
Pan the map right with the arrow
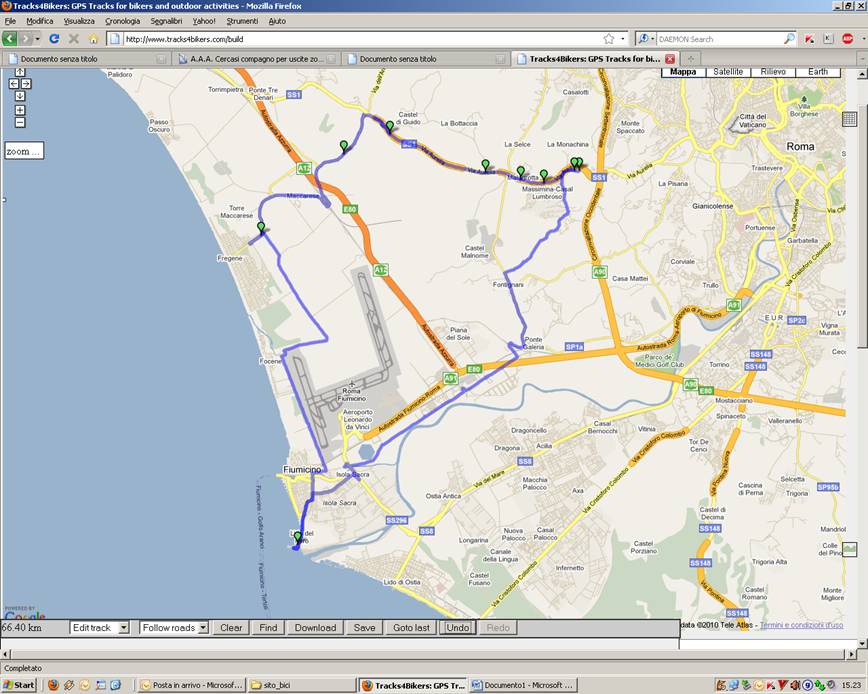(x=26, y=84)
